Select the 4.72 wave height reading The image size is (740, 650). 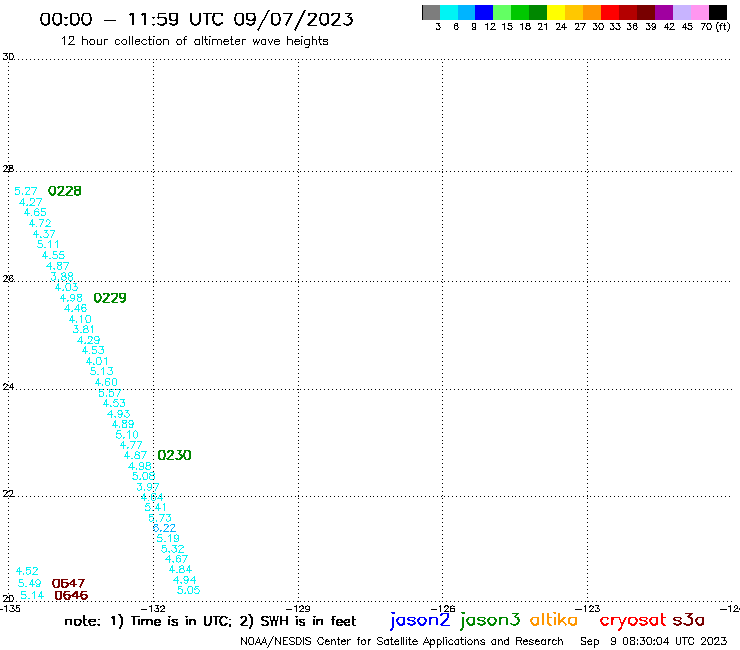(40, 223)
